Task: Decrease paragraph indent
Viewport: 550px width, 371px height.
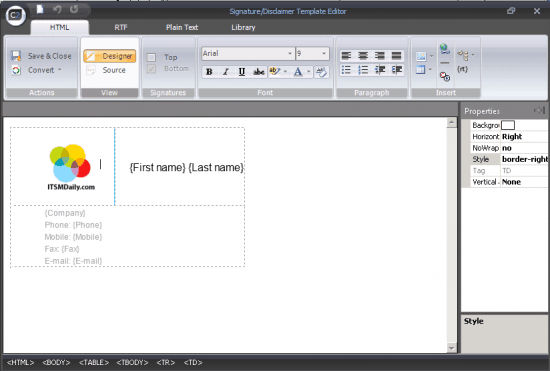Action: coord(380,70)
